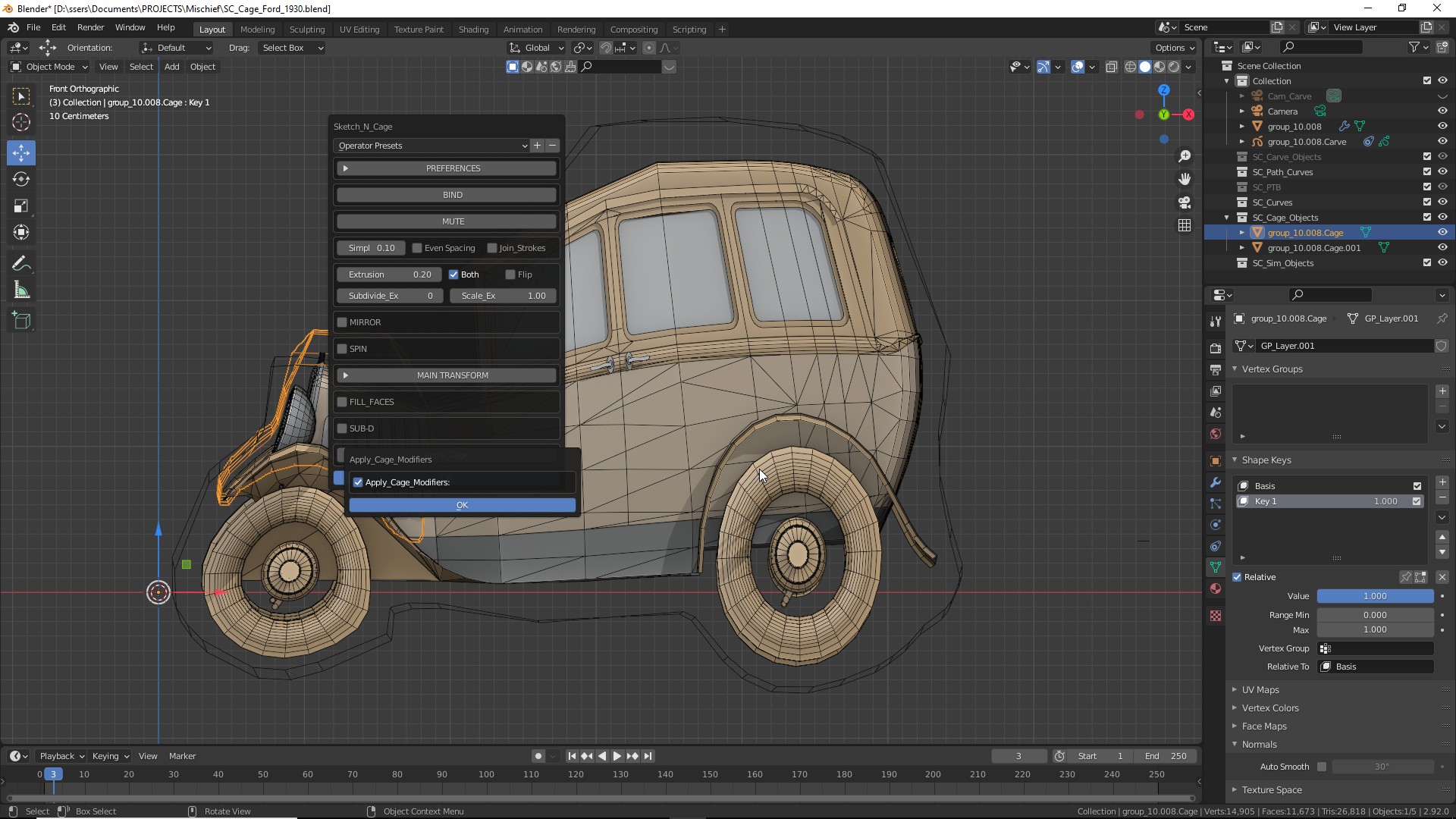The image size is (1456, 819).
Task: Uncheck Apply_Cage_Modifiers checkbox
Action: tap(358, 482)
